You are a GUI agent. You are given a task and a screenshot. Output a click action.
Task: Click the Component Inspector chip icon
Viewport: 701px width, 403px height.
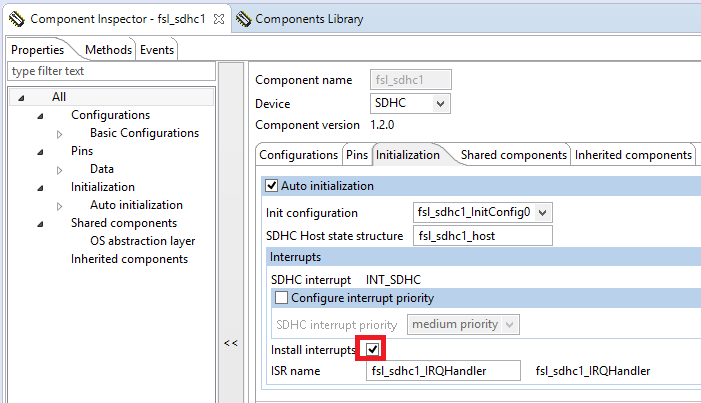click(x=16, y=19)
